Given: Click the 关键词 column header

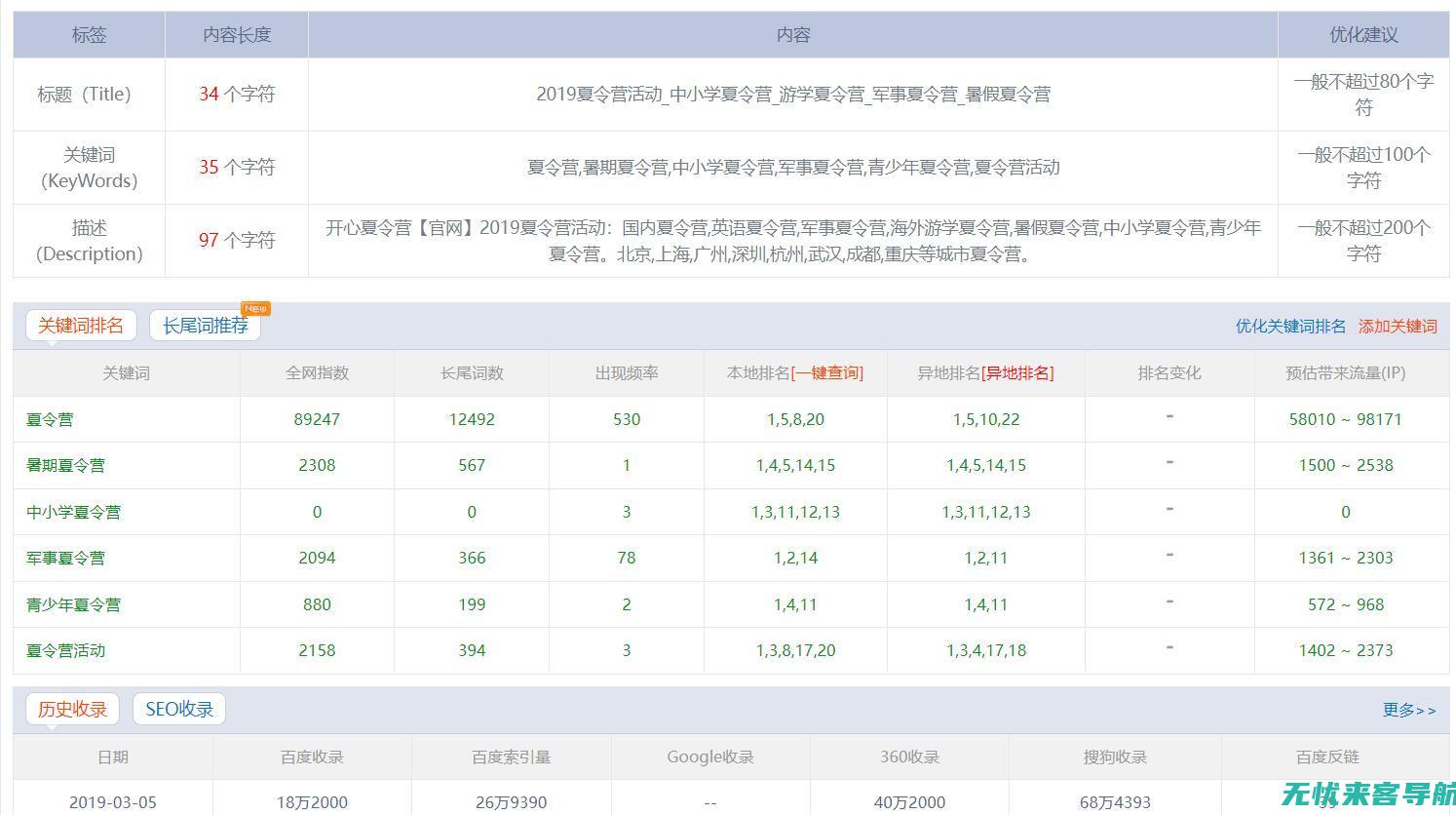Looking at the screenshot, I should pos(127,373).
